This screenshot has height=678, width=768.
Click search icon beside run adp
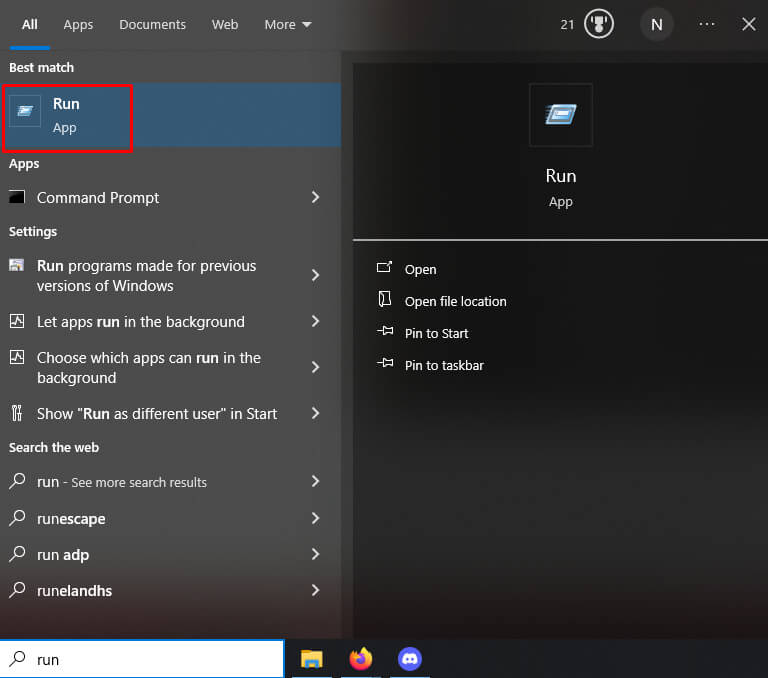[x=17, y=554]
